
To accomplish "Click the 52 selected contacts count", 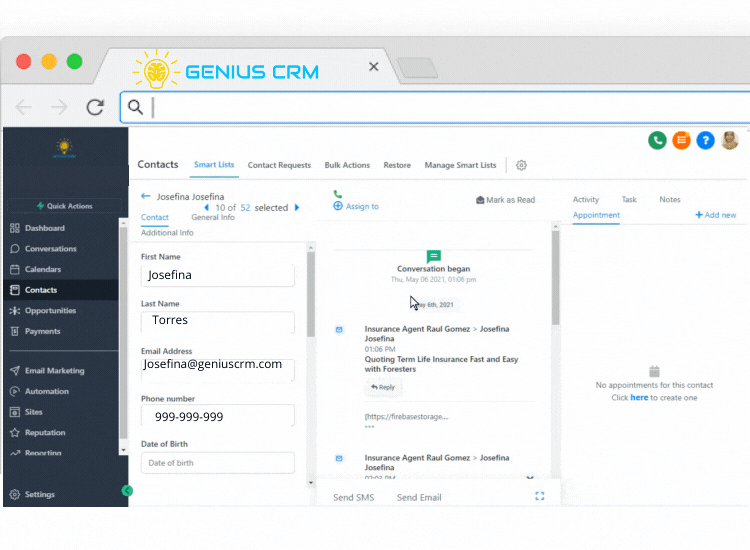I will pos(245,208).
